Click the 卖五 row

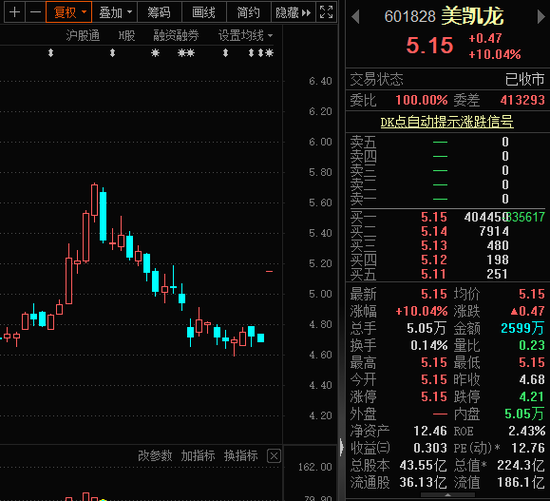coord(448,142)
